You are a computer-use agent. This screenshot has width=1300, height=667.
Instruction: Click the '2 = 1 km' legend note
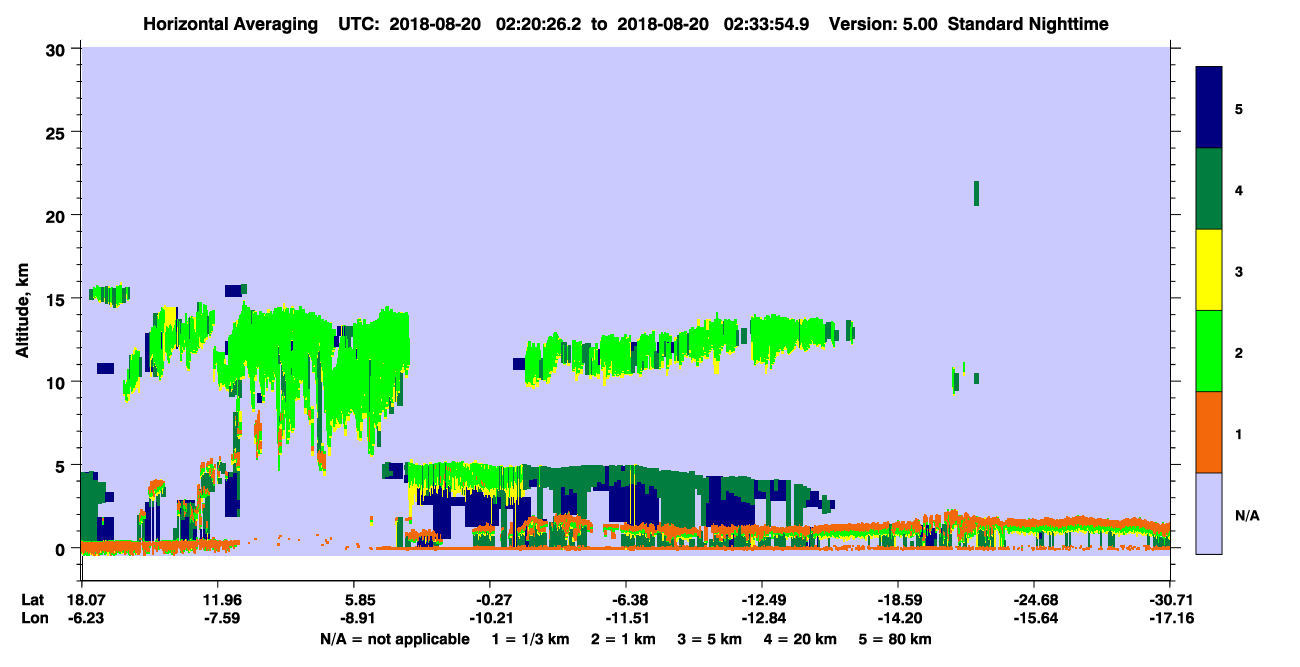(x=623, y=639)
